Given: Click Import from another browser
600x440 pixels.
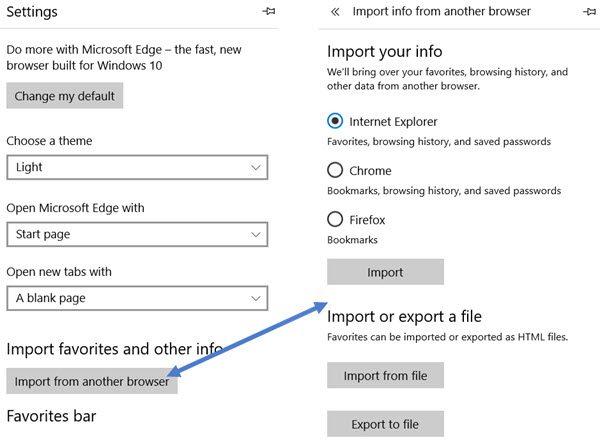Looking at the screenshot, I should click(x=92, y=381).
